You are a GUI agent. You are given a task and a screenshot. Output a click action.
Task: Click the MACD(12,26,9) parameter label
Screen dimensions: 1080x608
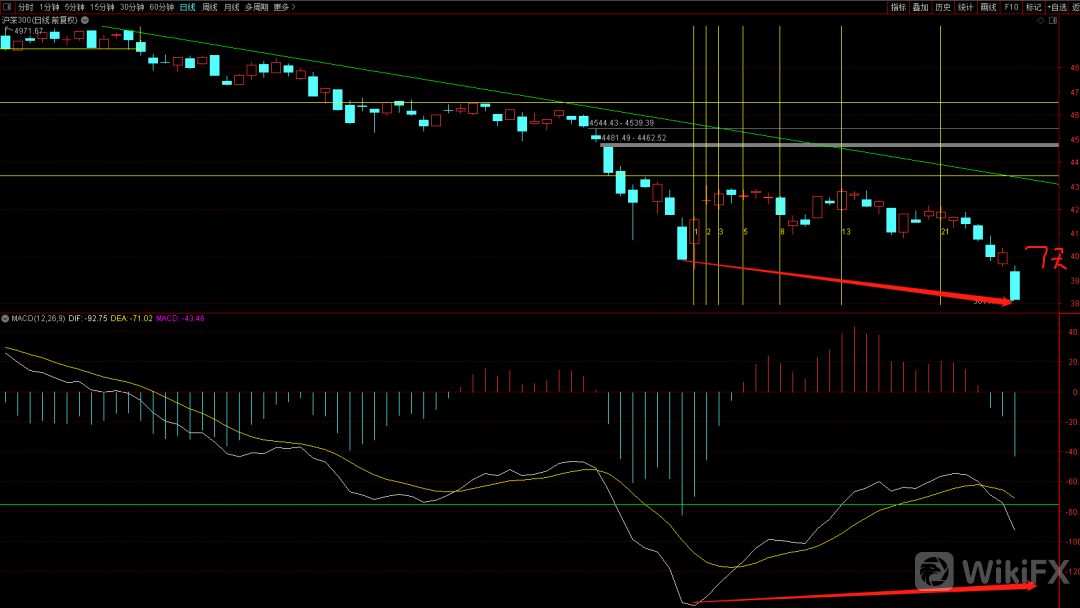pos(38,318)
